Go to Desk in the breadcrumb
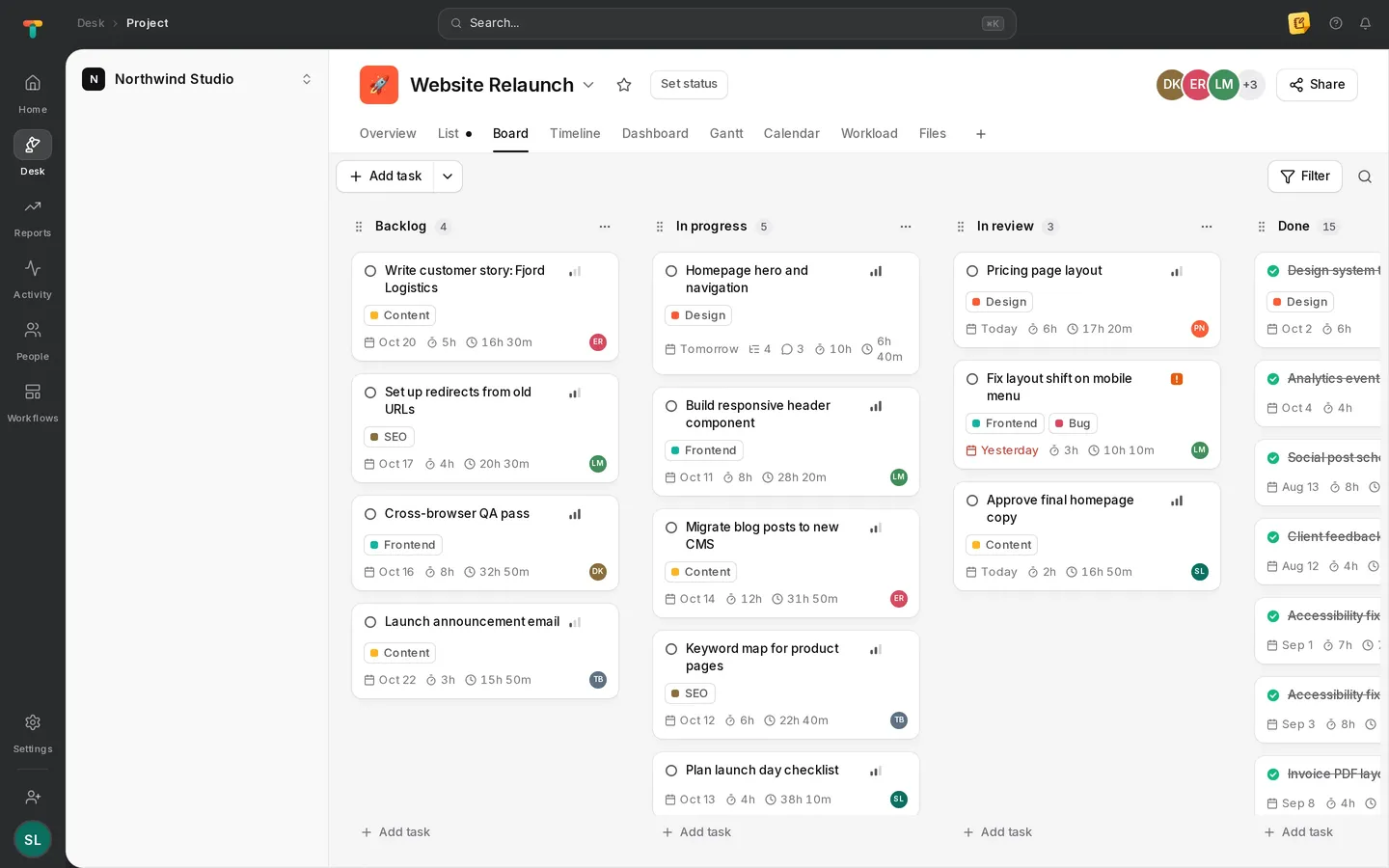1389x868 pixels. 91,23
